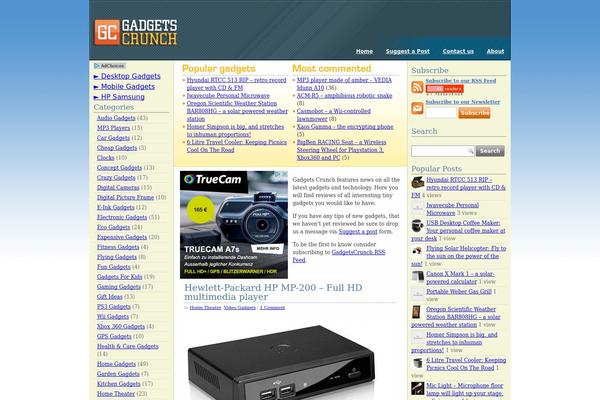This screenshot has height=400, width=600.
Task: Focus the newsletter email input field
Action: click(x=441, y=113)
